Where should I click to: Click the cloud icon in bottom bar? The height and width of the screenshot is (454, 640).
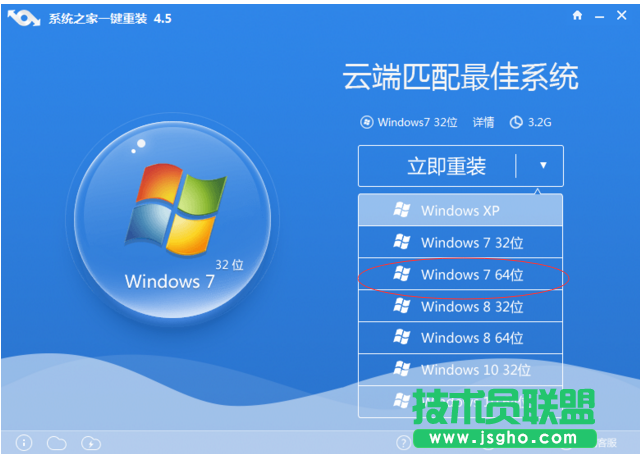57,442
